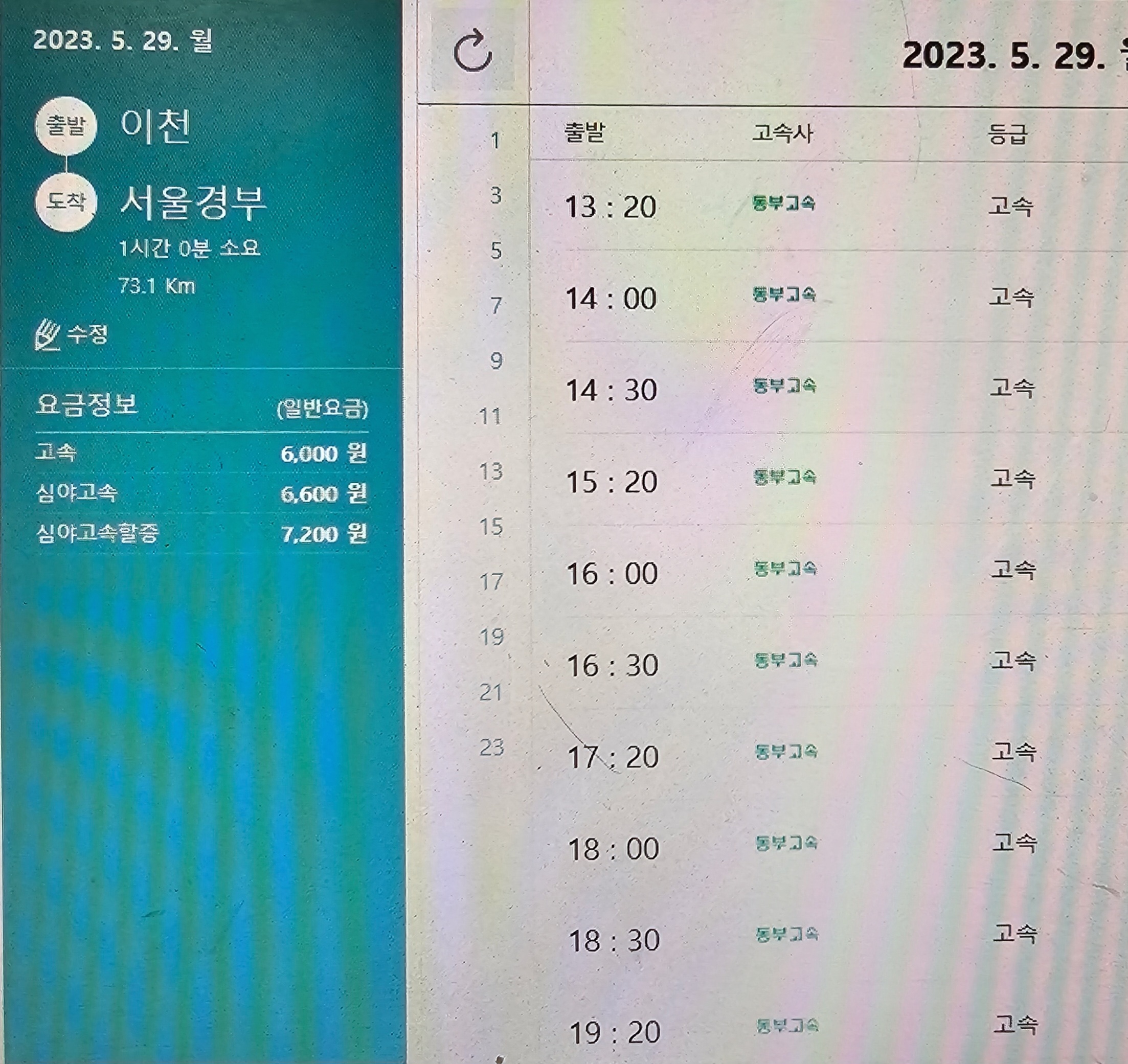This screenshot has width=1128, height=1064.
Task: Jump to hour 7 in time index
Action: (x=496, y=305)
